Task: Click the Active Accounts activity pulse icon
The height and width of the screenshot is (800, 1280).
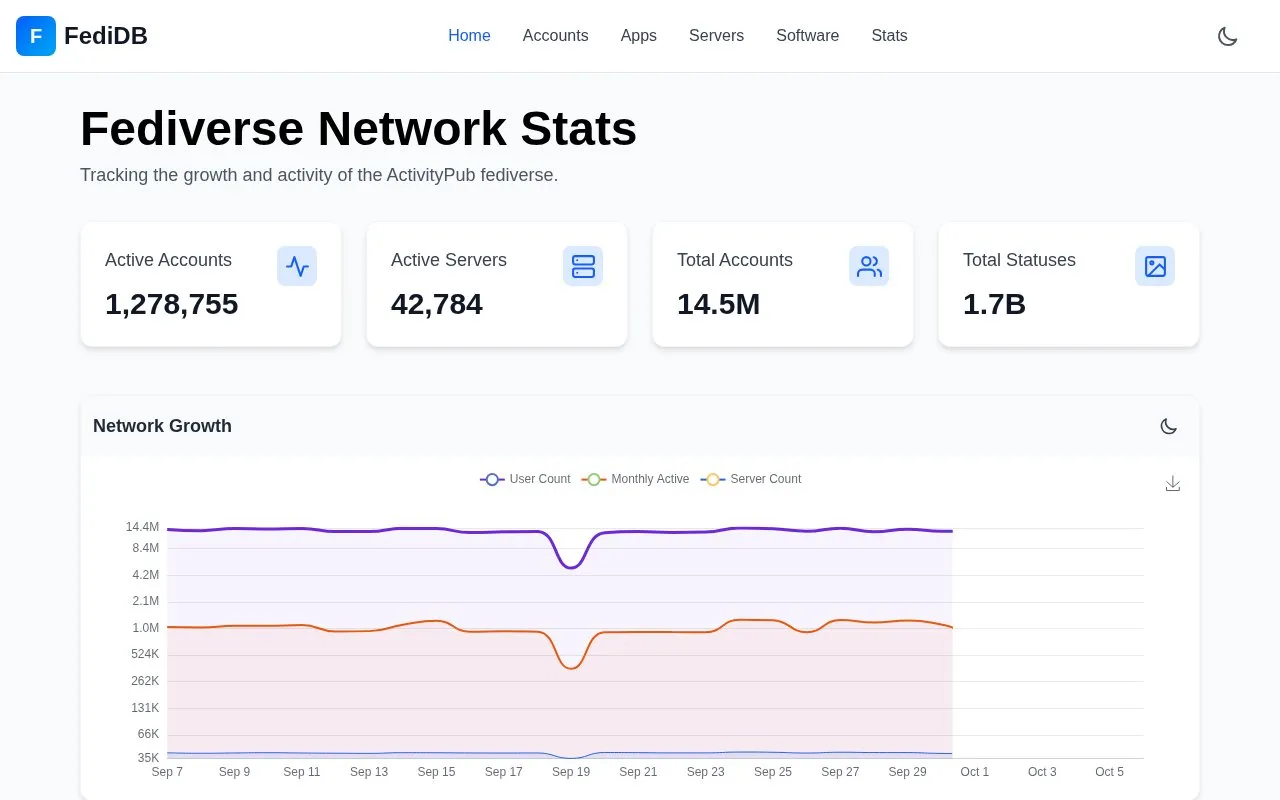Action: [x=297, y=266]
